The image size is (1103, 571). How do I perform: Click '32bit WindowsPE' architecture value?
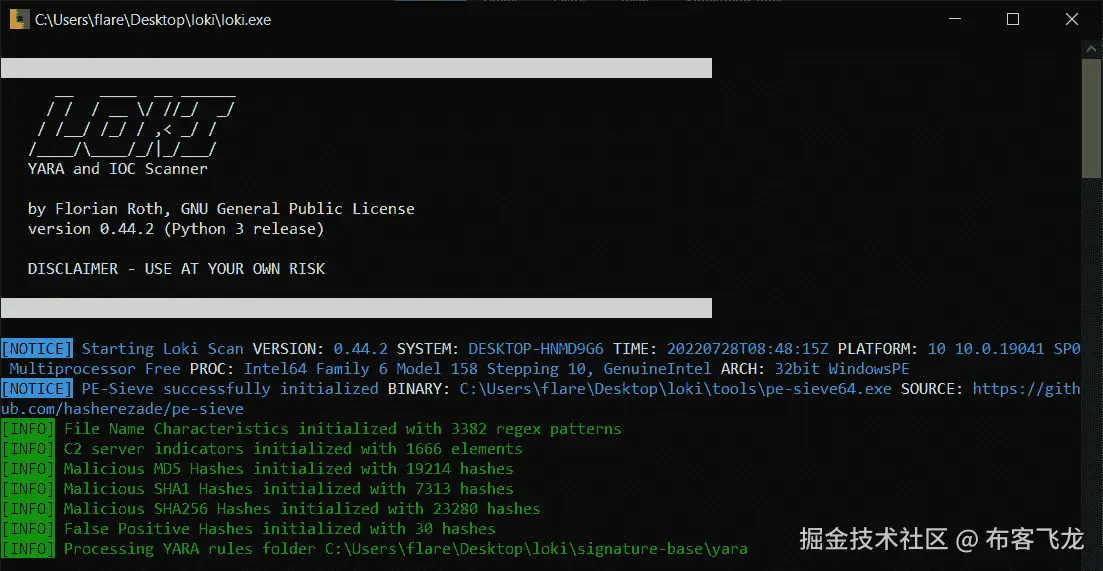(842, 368)
